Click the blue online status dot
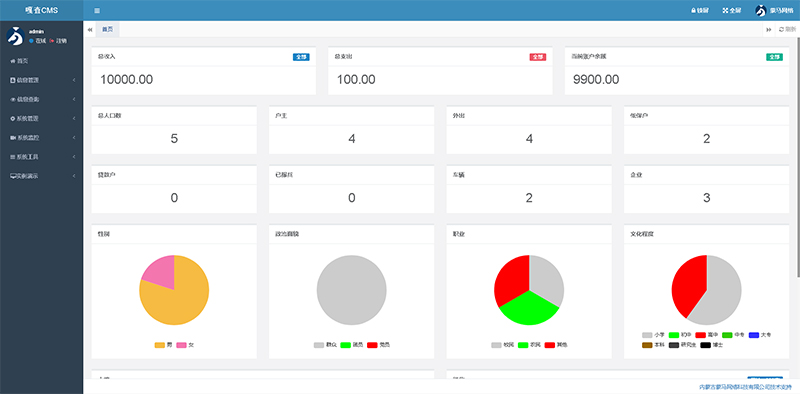 32,41
